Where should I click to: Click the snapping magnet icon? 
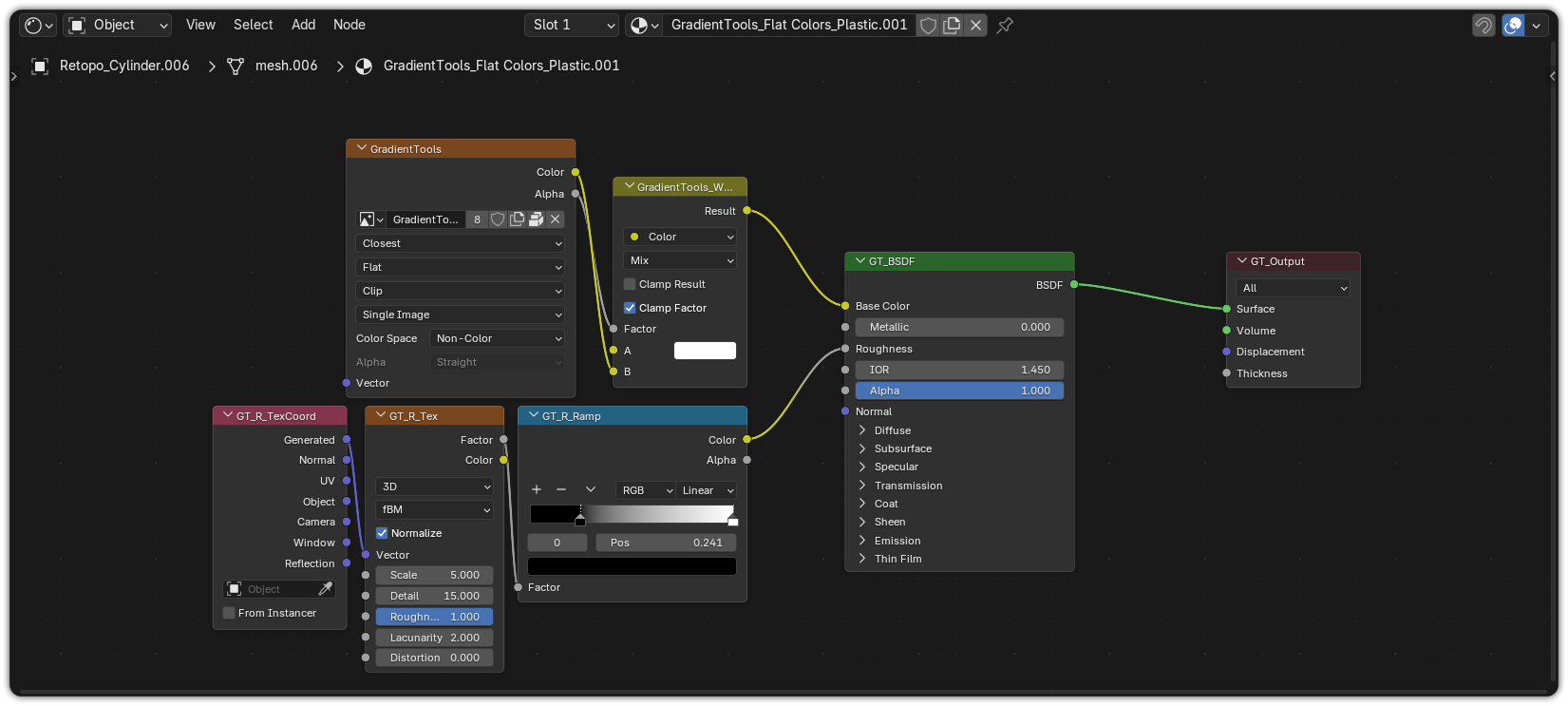coord(1483,26)
